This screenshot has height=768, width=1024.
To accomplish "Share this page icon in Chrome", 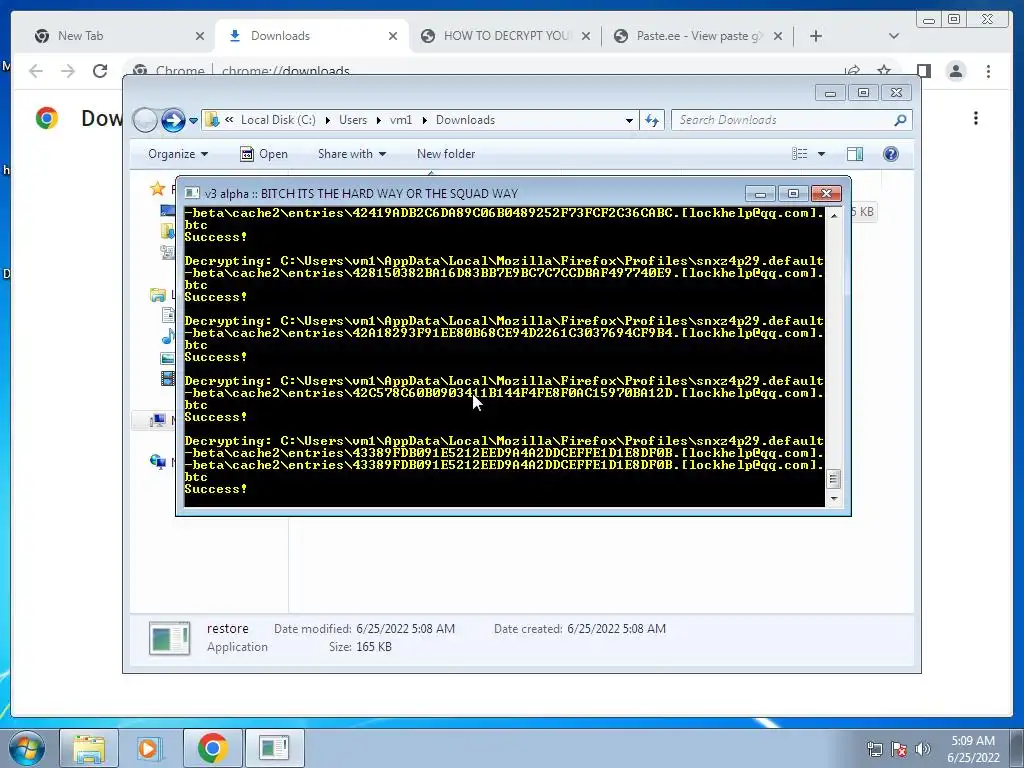I will [x=852, y=71].
